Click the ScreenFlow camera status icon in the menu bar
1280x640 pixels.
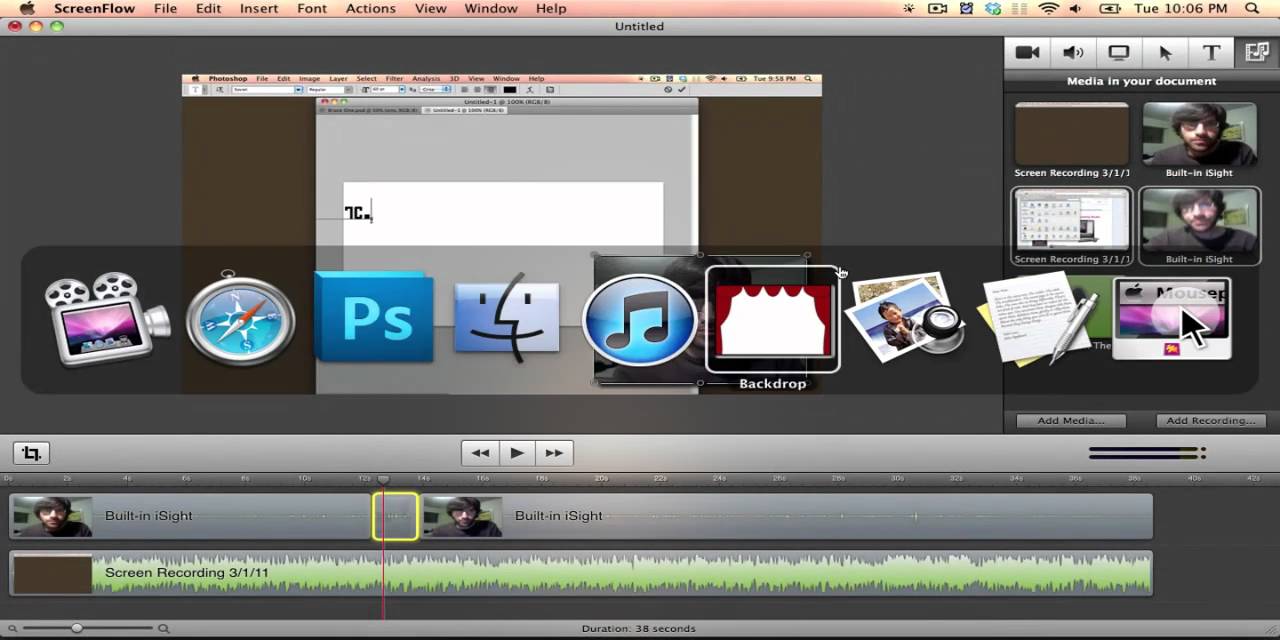937,8
